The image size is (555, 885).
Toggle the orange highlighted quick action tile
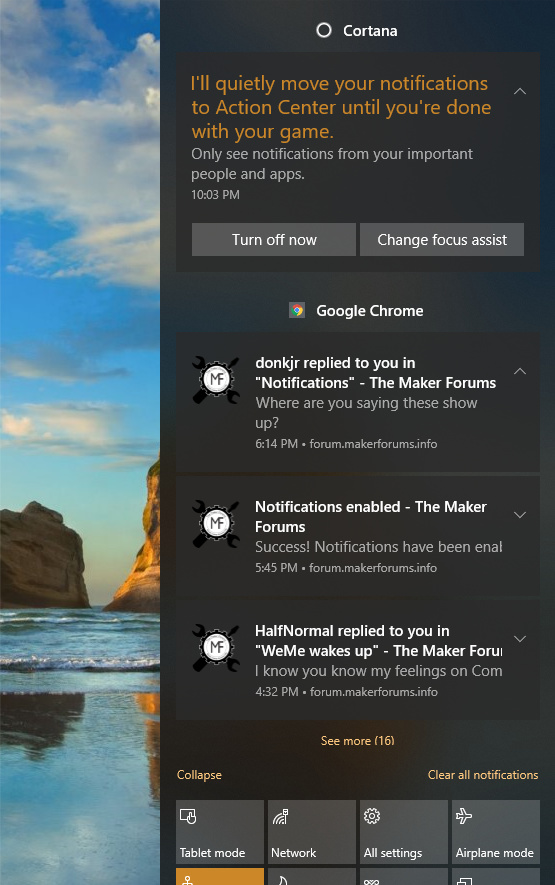point(220,877)
